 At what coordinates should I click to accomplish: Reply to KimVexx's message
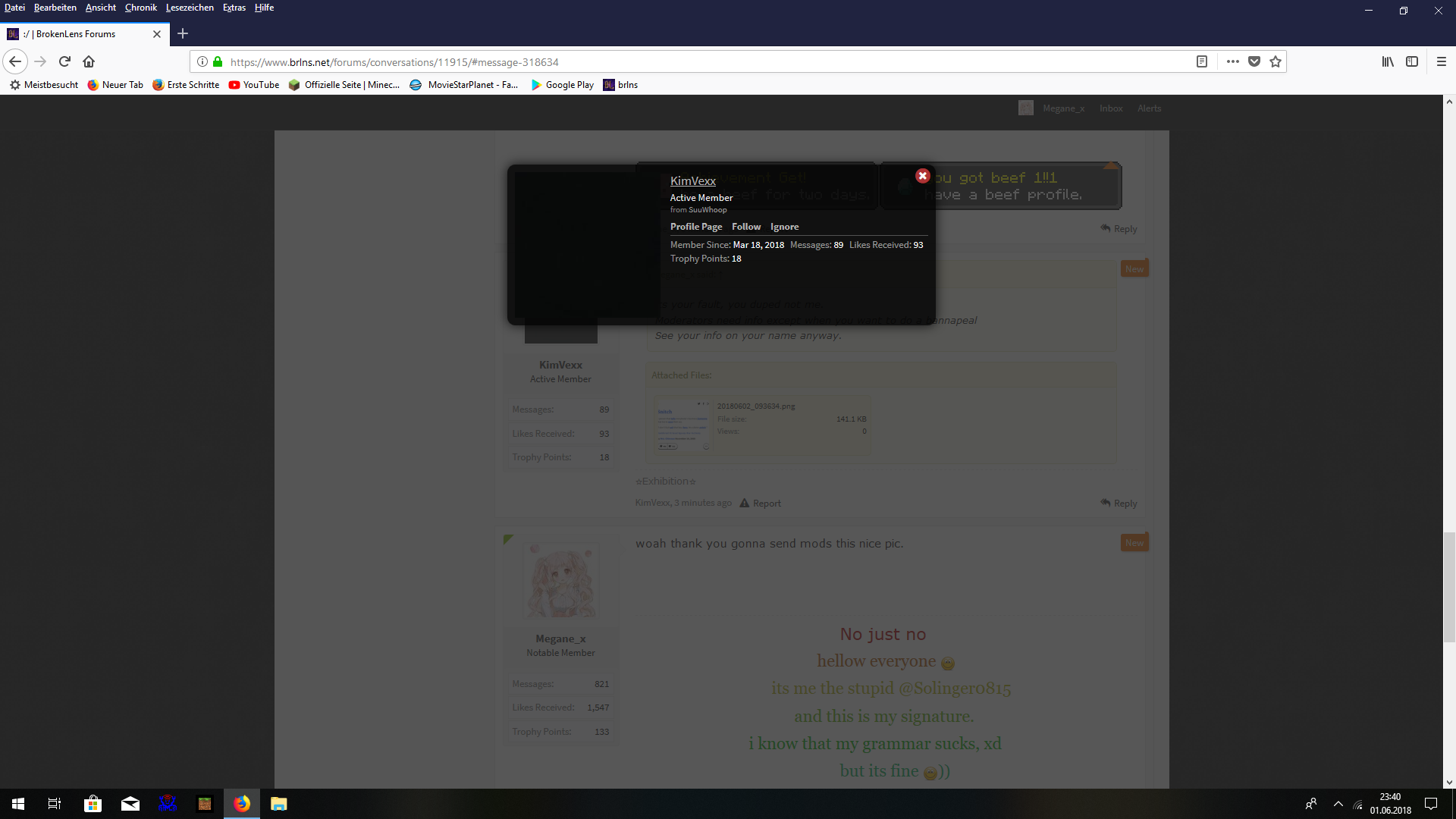click(1119, 504)
